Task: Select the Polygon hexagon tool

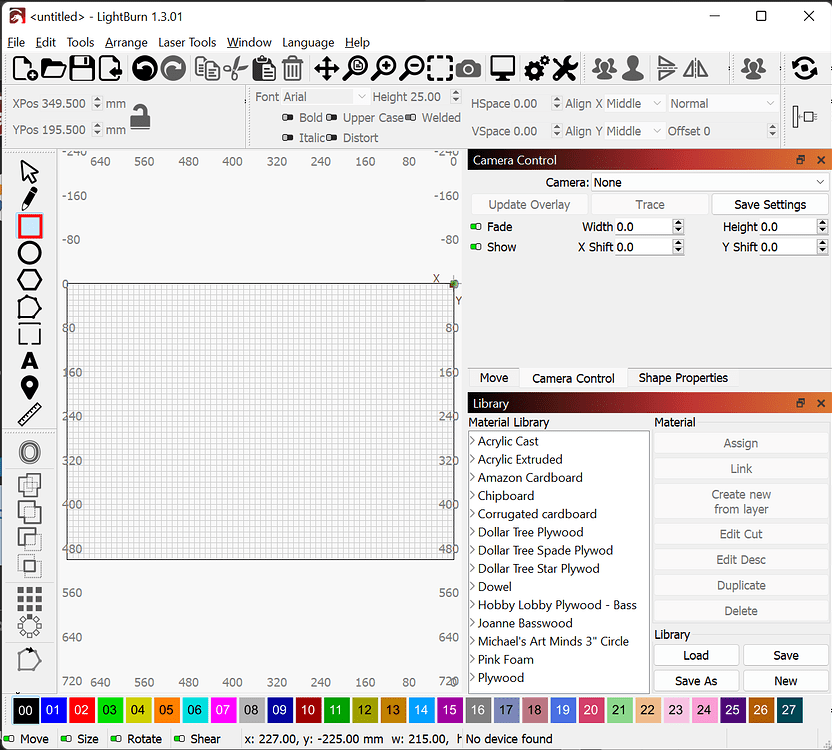Action: click(x=30, y=280)
